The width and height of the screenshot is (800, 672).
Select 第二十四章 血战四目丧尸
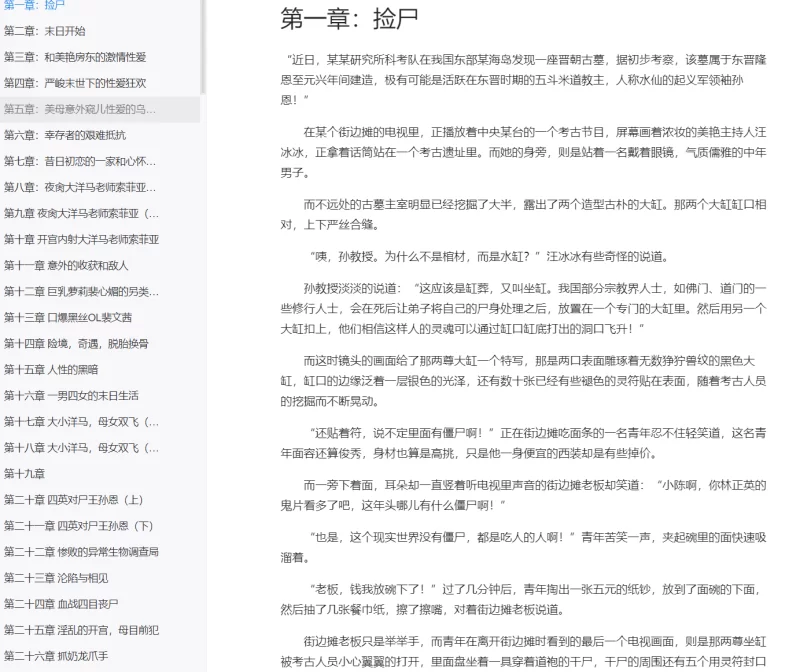[x=61, y=603]
